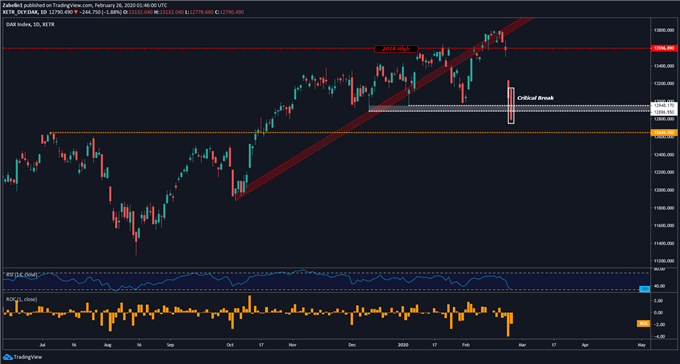Open the Zabelin1 author profile link
This screenshot has width=680, height=364.
13,5
